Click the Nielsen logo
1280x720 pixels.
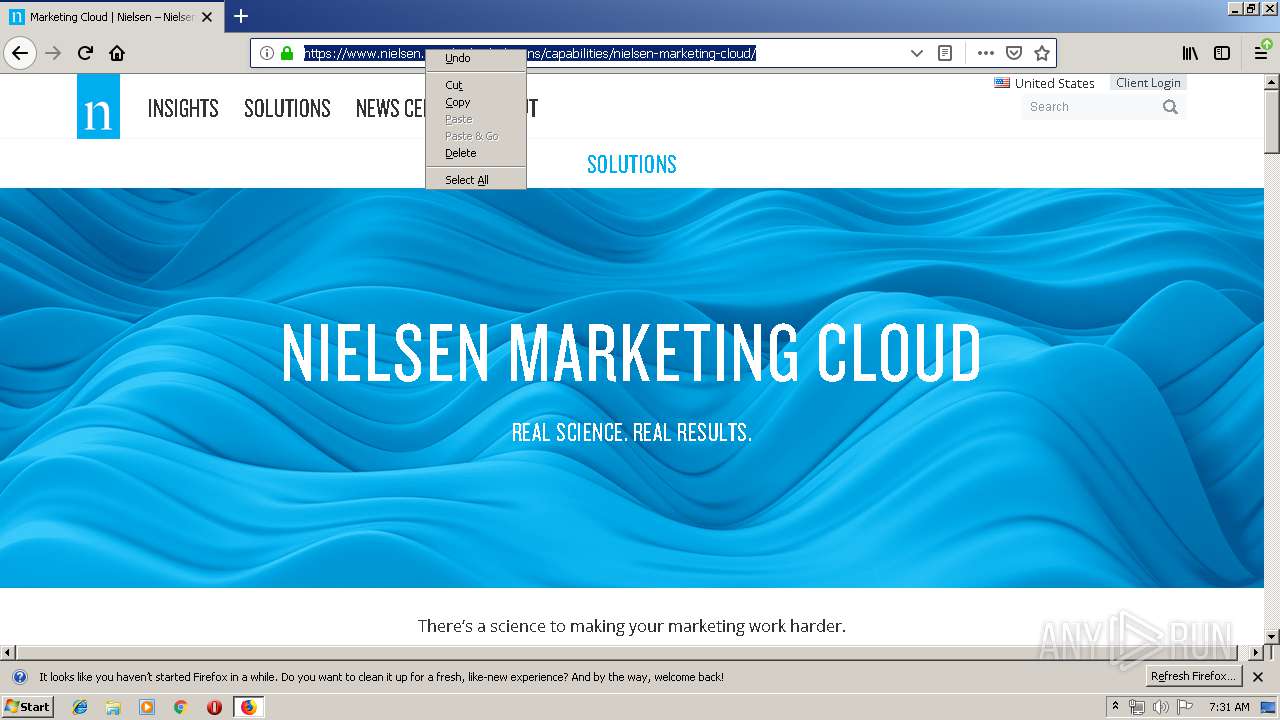pyautogui.click(x=98, y=106)
